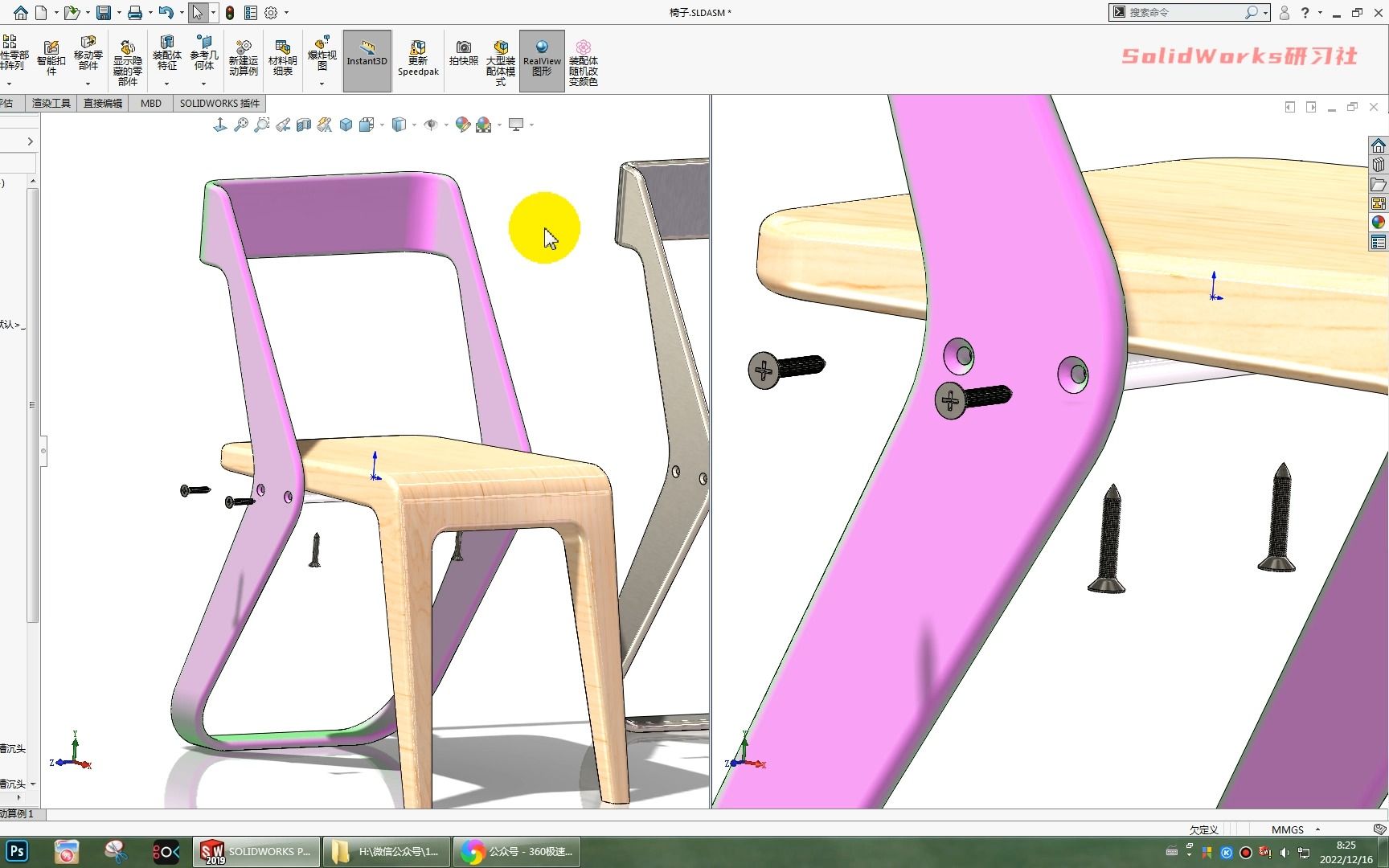Viewport: 1389px width, 868px height.
Task: Activate the Instant3D tool
Action: click(x=367, y=59)
